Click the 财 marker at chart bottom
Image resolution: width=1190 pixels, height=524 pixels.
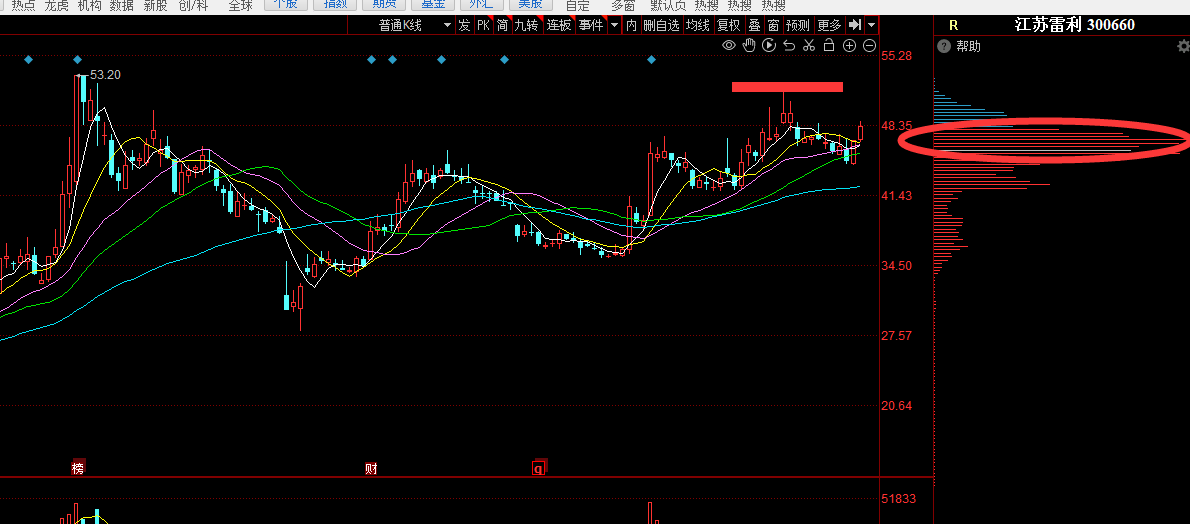pyautogui.click(x=371, y=468)
